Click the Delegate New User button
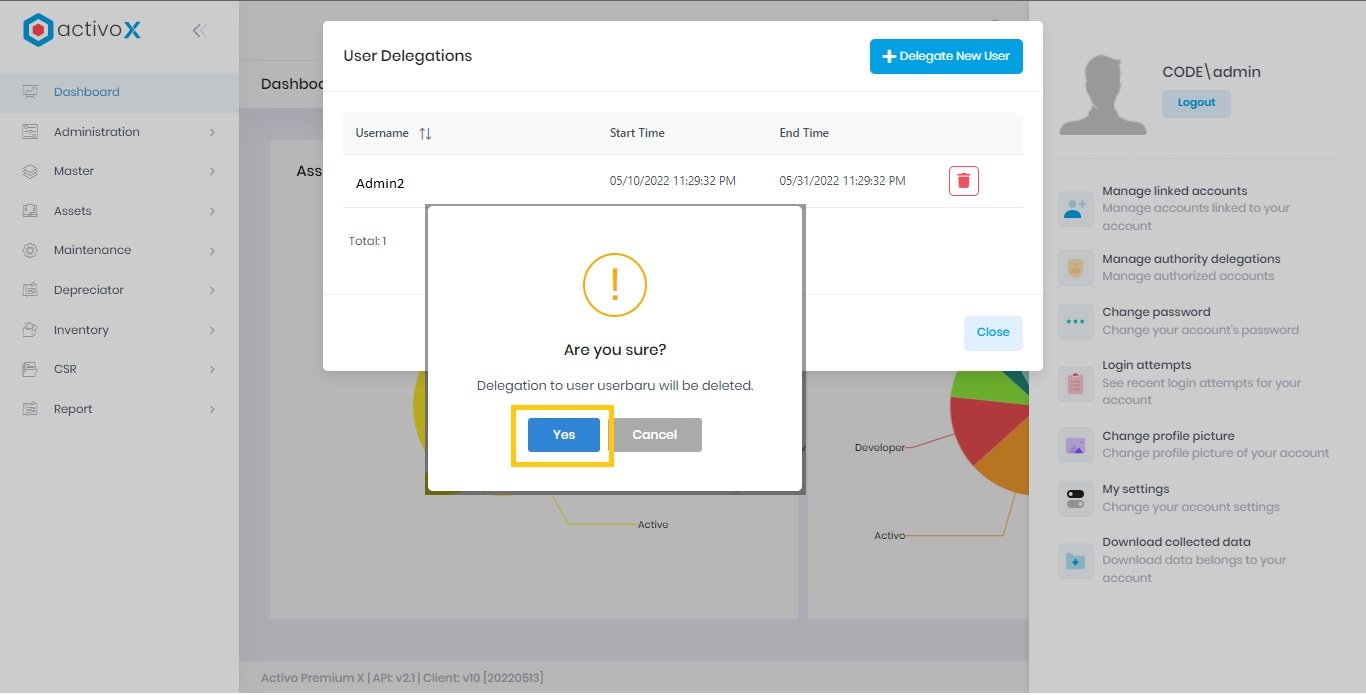 tap(945, 56)
